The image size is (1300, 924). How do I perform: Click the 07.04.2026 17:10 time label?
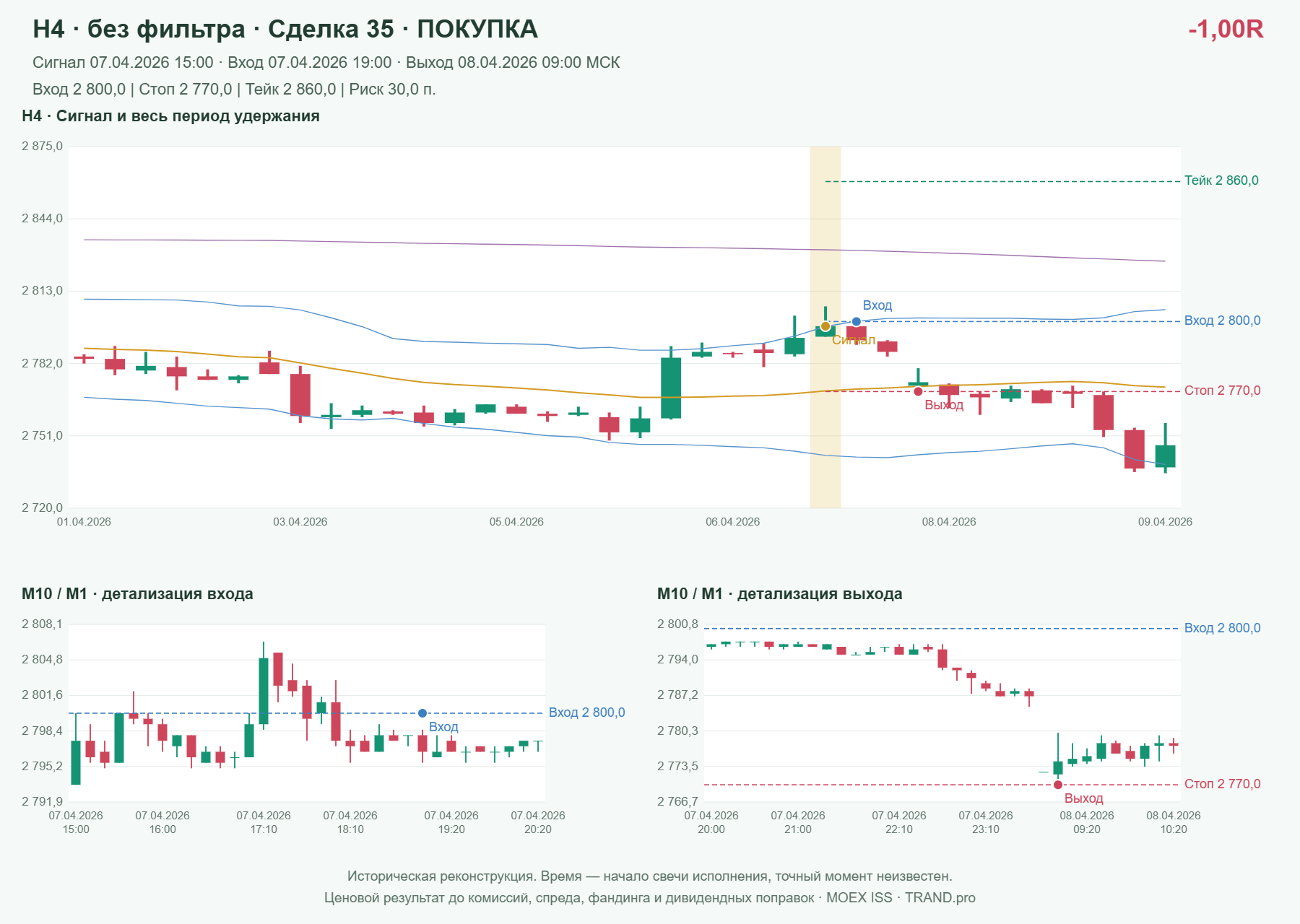pyautogui.click(x=264, y=822)
